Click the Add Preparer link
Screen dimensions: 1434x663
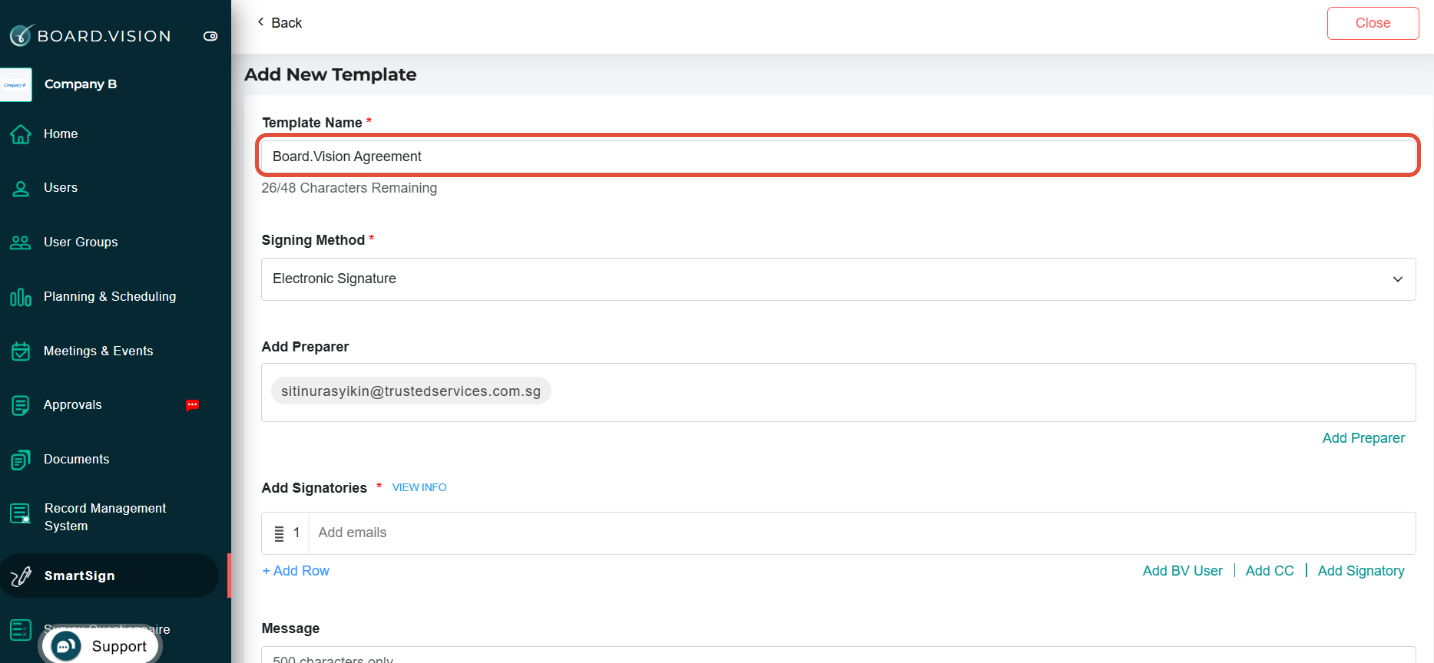pyautogui.click(x=1363, y=438)
